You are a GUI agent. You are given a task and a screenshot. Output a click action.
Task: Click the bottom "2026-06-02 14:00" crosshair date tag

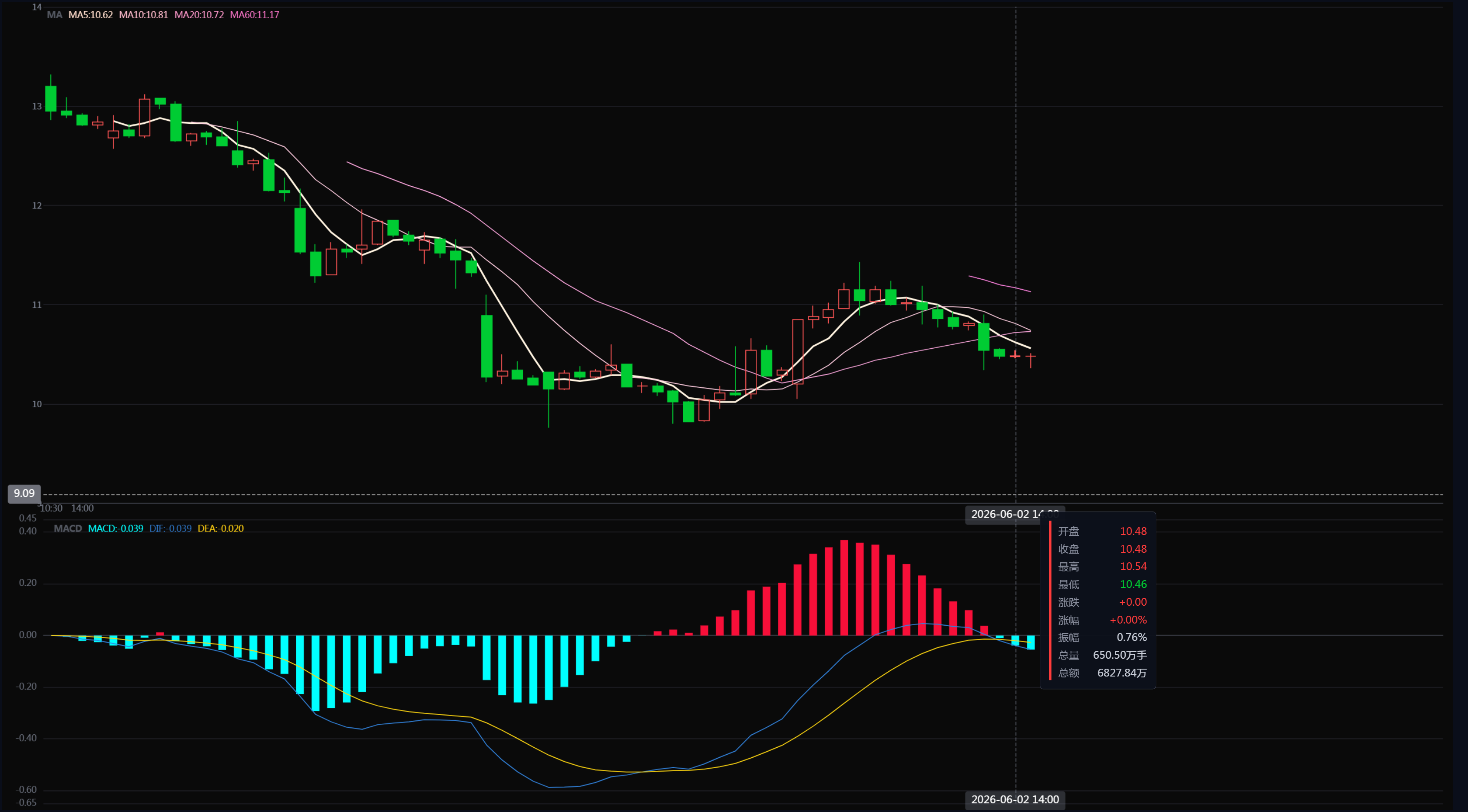click(x=1015, y=799)
